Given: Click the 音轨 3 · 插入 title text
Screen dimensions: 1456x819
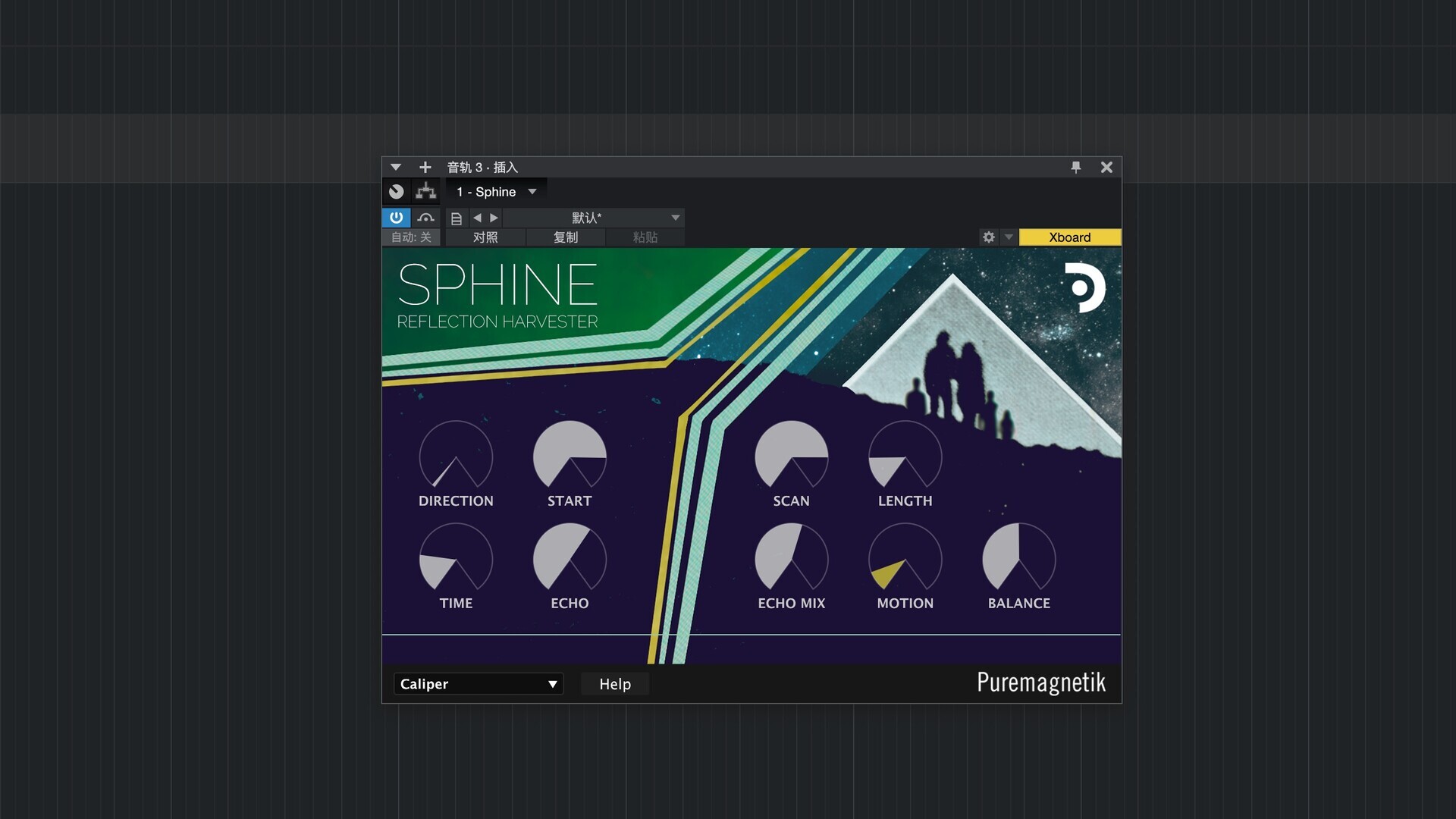Looking at the screenshot, I should click(482, 167).
